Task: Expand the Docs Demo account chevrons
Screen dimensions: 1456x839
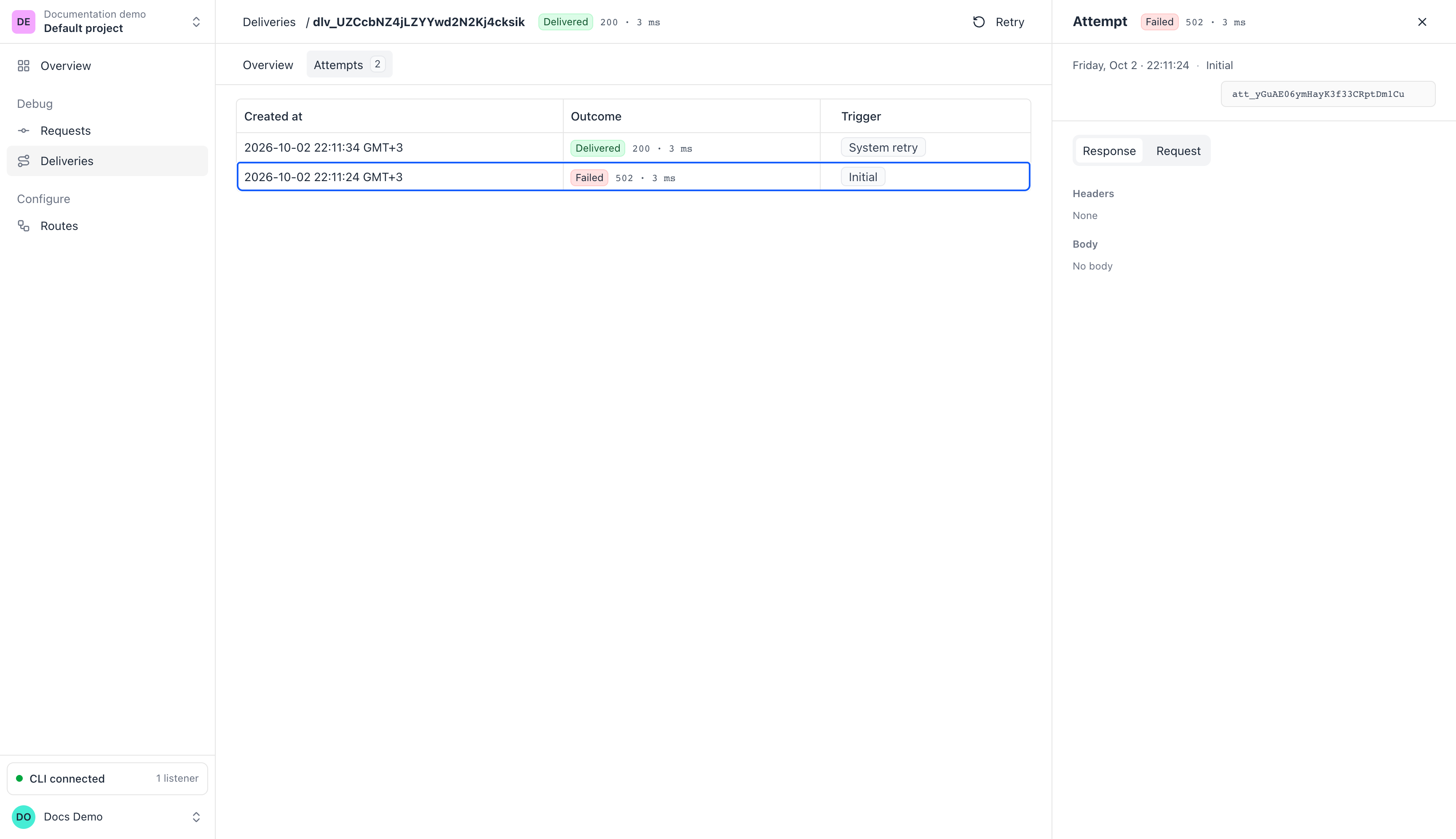Action: click(x=196, y=817)
